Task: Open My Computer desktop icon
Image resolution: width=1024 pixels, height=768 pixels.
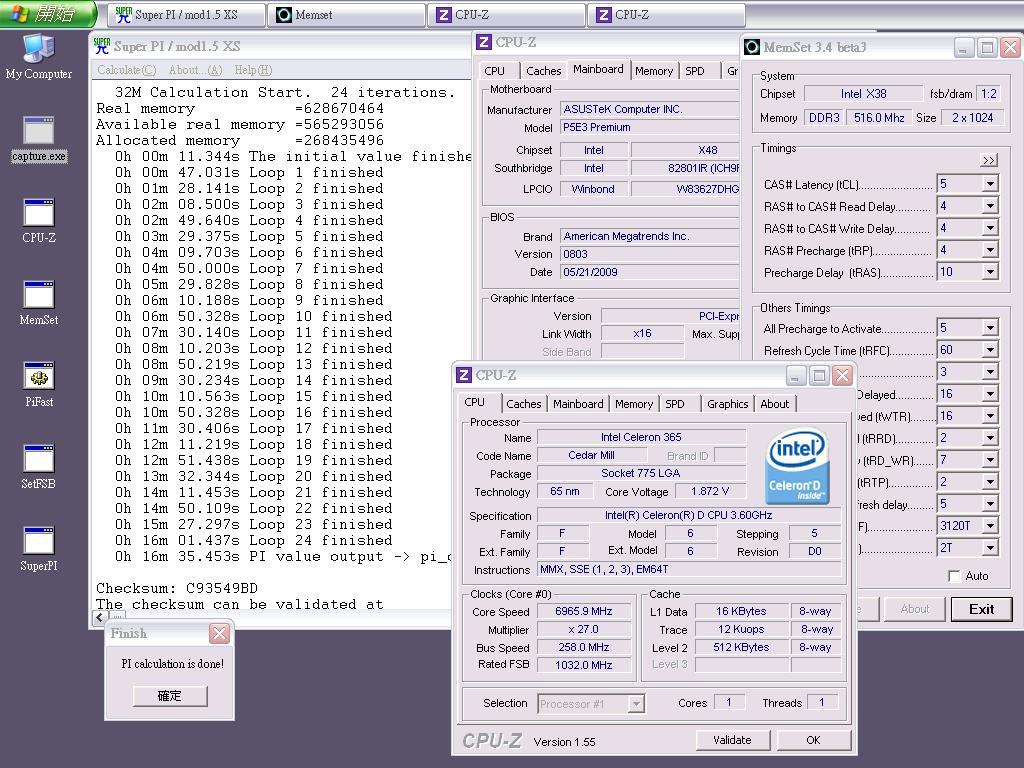Action: (x=39, y=57)
